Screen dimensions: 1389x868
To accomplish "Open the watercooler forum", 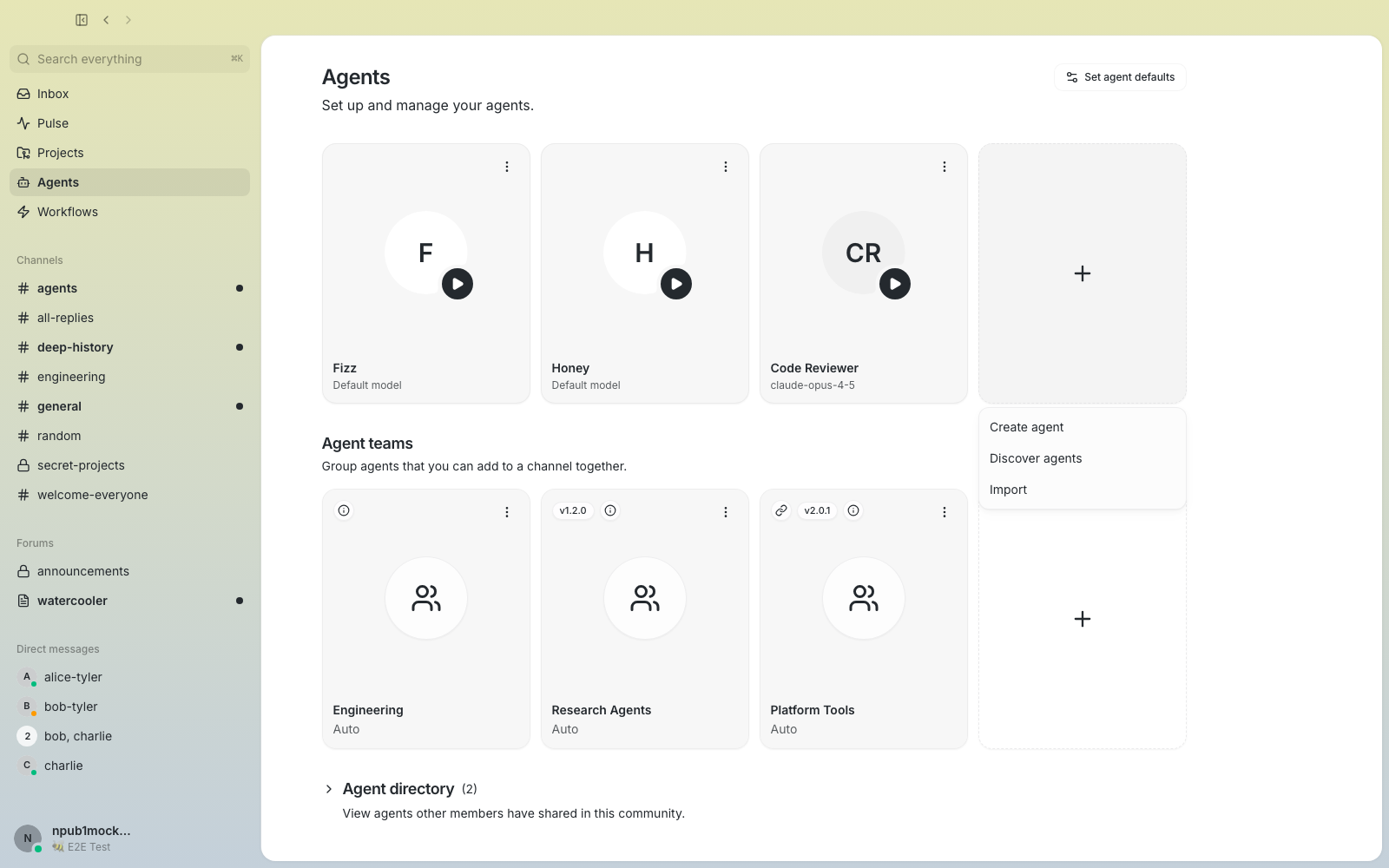I will 129,601.
